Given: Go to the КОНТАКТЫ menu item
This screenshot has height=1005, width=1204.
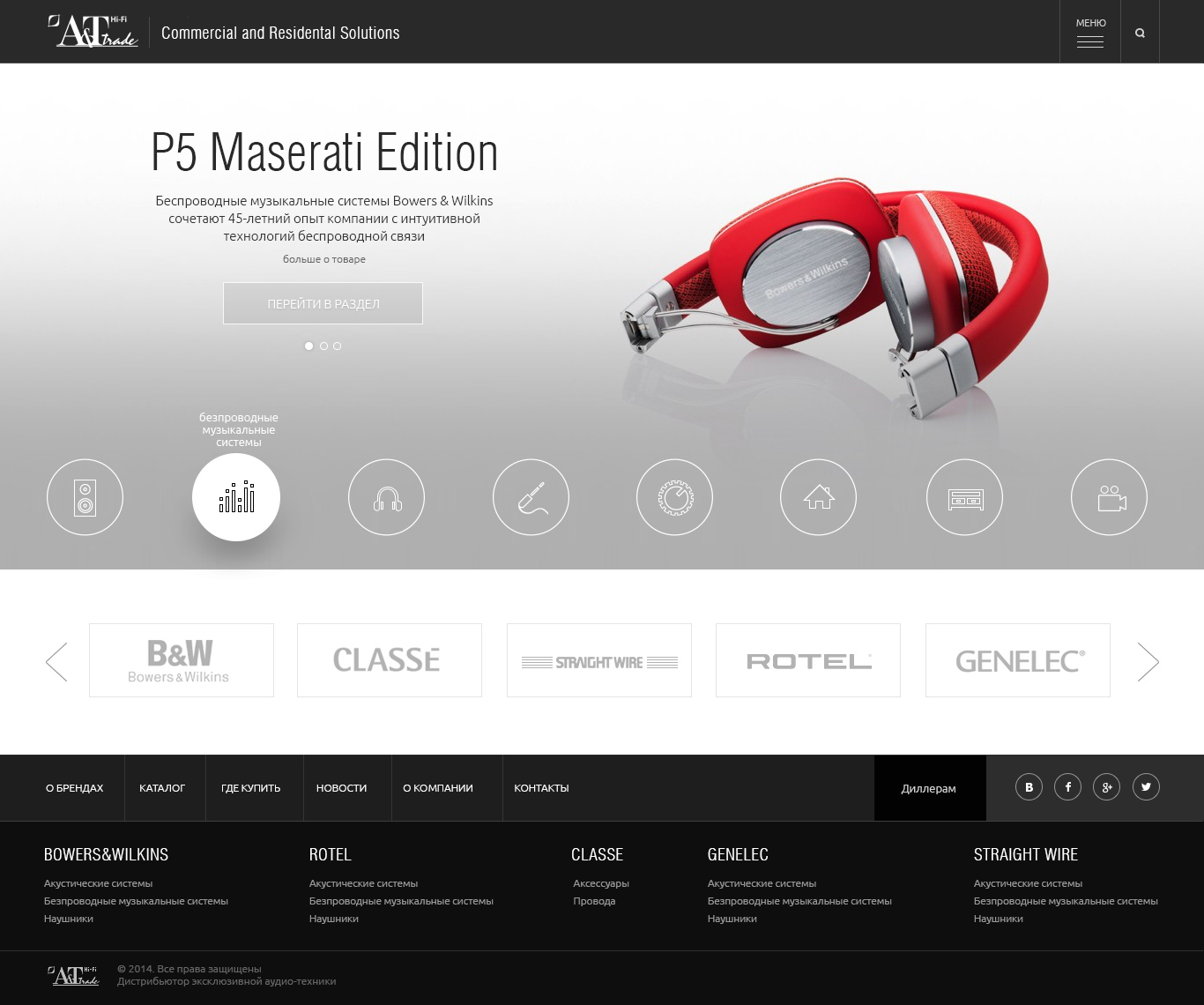Looking at the screenshot, I should pyautogui.click(x=541, y=788).
